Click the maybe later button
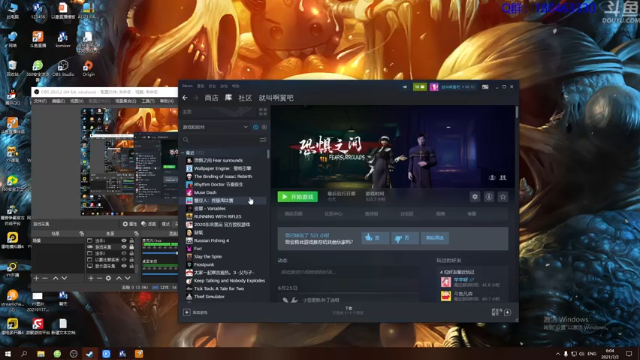 (435, 238)
